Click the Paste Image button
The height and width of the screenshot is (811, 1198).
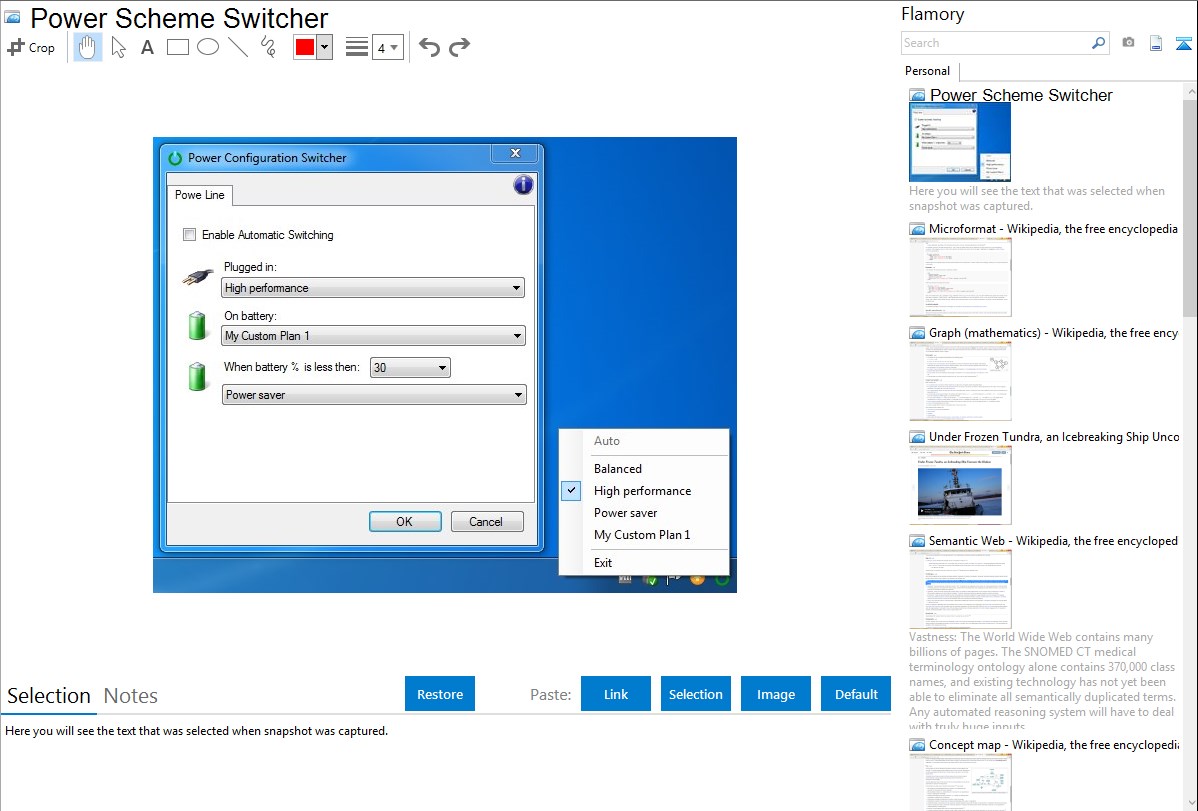pos(775,694)
